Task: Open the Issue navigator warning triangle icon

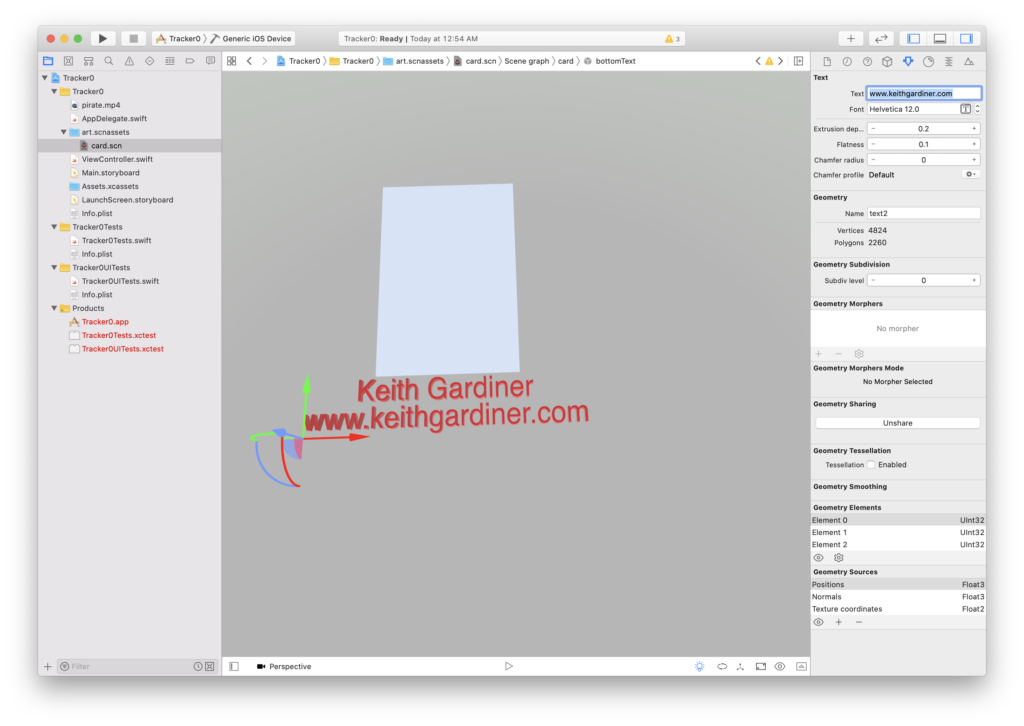Action: pos(129,61)
